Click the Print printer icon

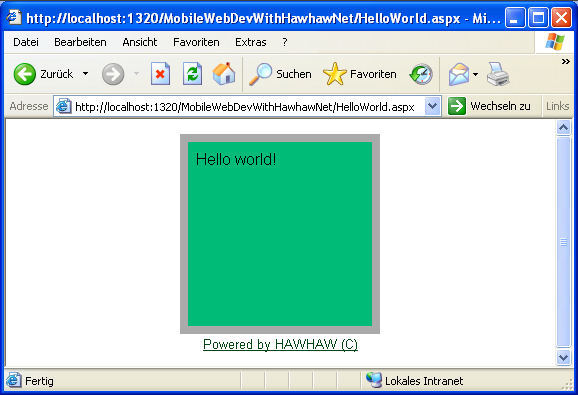tap(498, 74)
